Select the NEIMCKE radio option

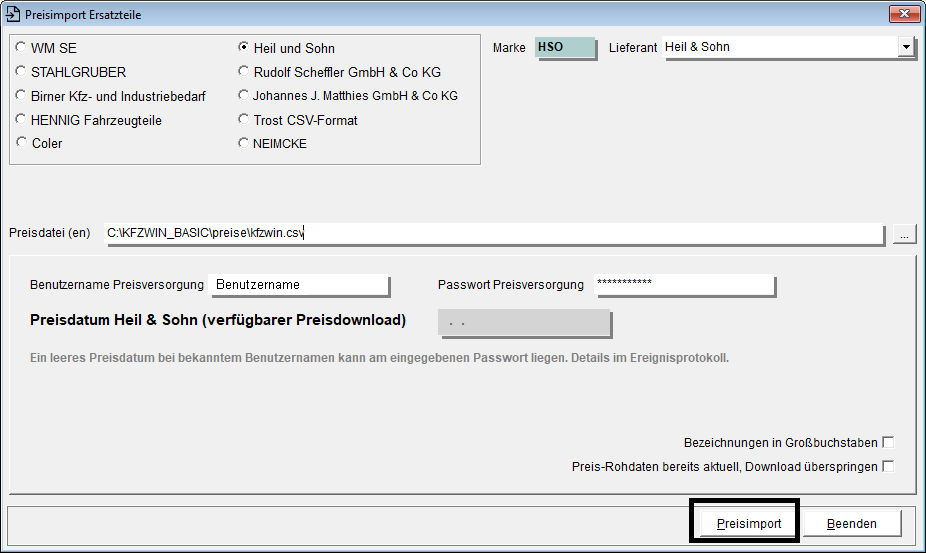coord(243,142)
